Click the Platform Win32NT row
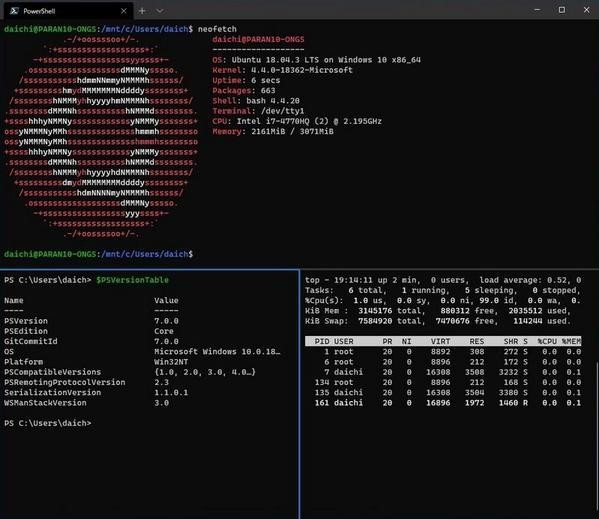This screenshot has height=519, width=599. coord(96,362)
